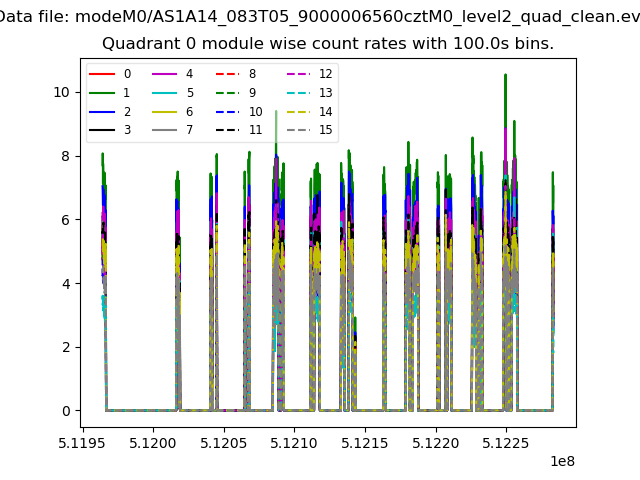Click the red line swatch for module 0

pyautogui.click(x=101, y=74)
